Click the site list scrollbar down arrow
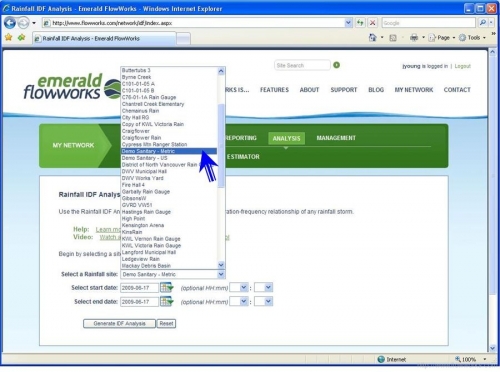Screen dimensions: 500x372 coord(221,265)
